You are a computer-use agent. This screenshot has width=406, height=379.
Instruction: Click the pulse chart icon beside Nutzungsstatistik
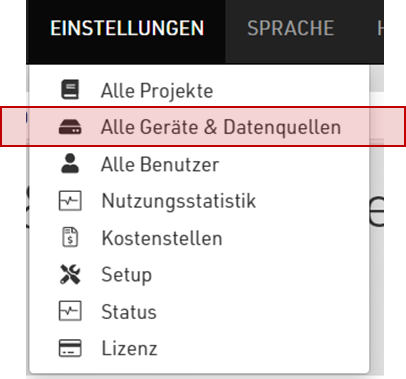(x=70, y=201)
